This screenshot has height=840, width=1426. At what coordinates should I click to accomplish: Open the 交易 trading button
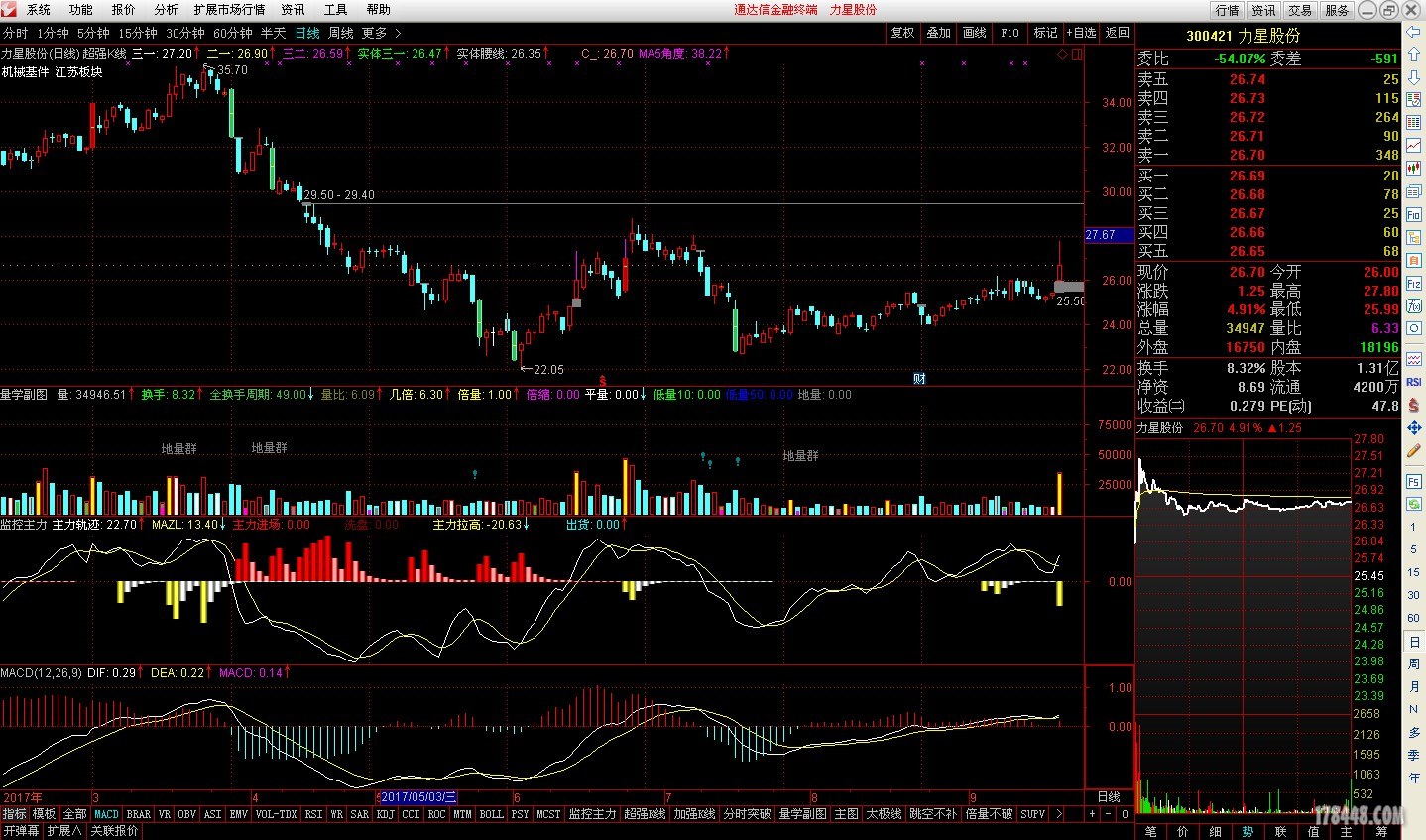tap(1300, 10)
